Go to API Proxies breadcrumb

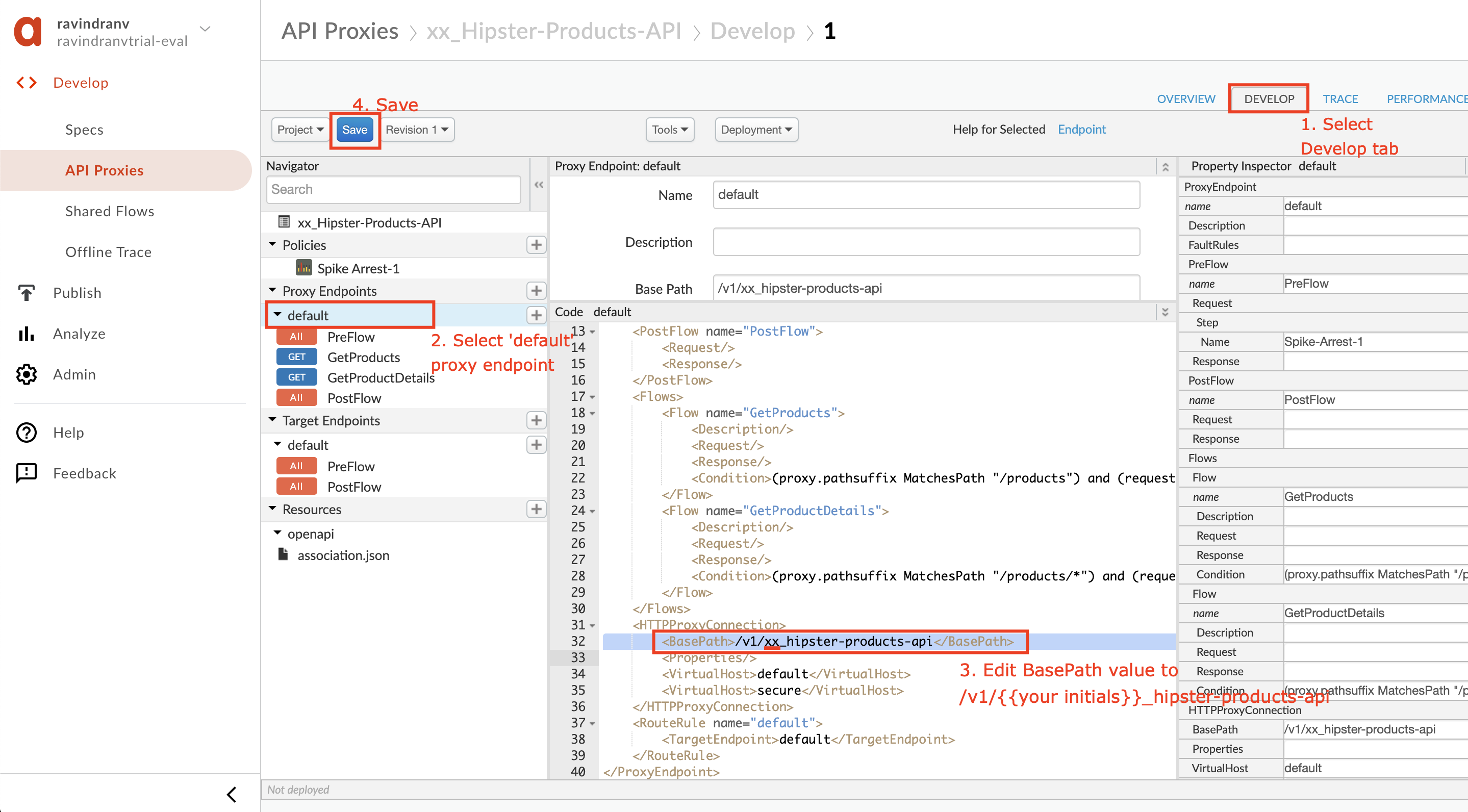click(x=340, y=31)
